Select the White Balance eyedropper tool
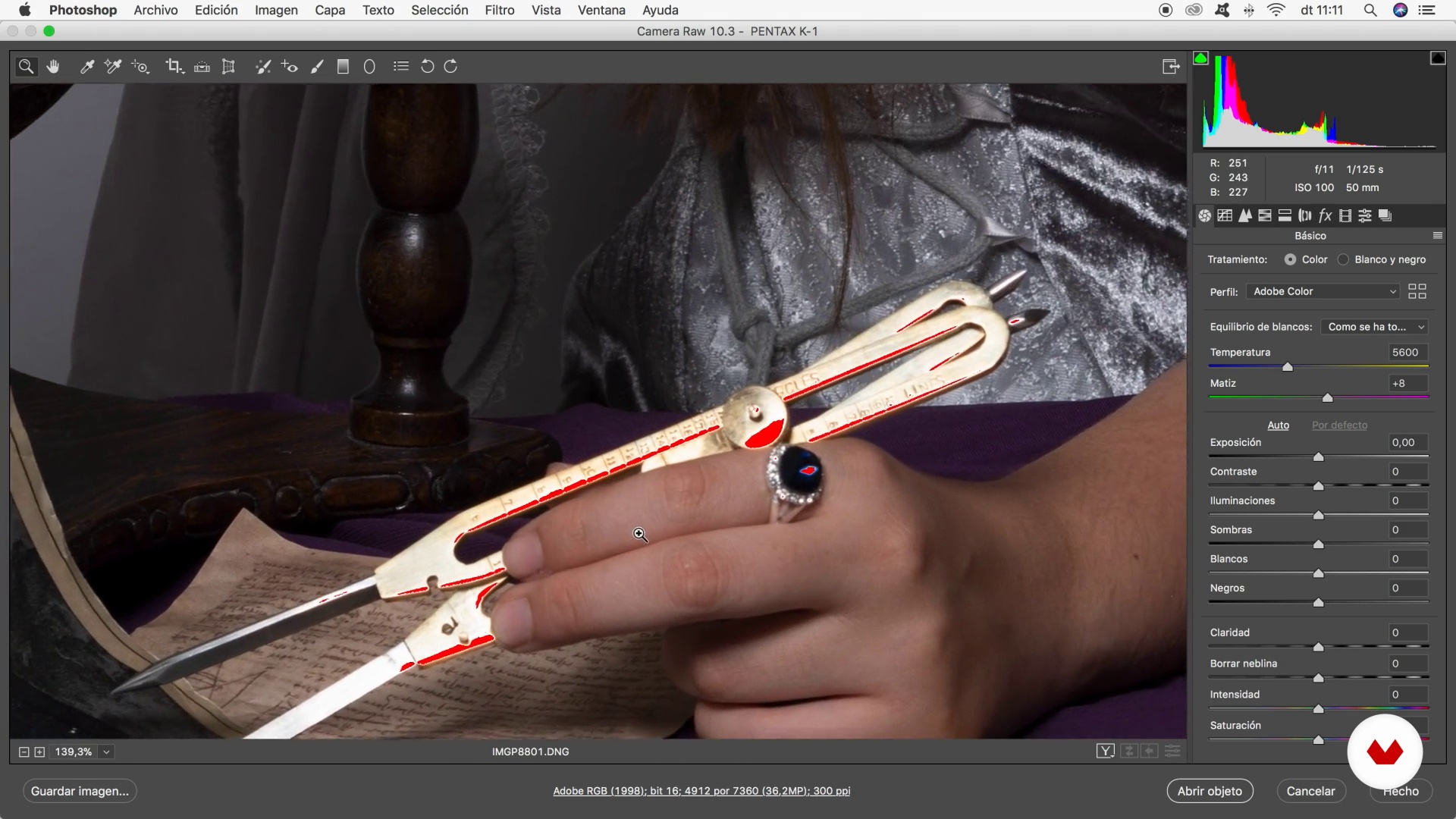This screenshot has height=819, width=1456. tap(87, 67)
